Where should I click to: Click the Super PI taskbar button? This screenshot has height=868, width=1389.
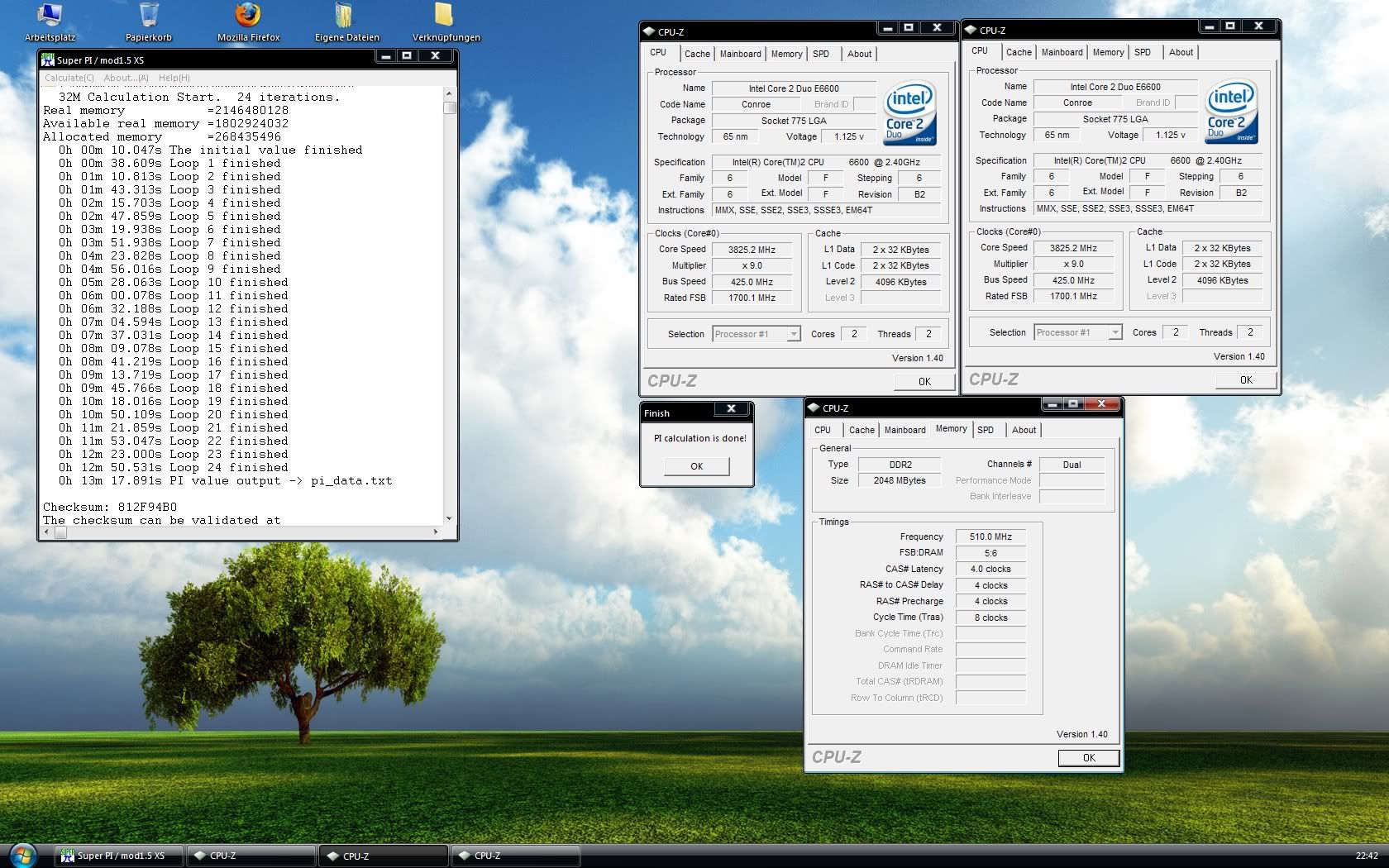coord(118,856)
